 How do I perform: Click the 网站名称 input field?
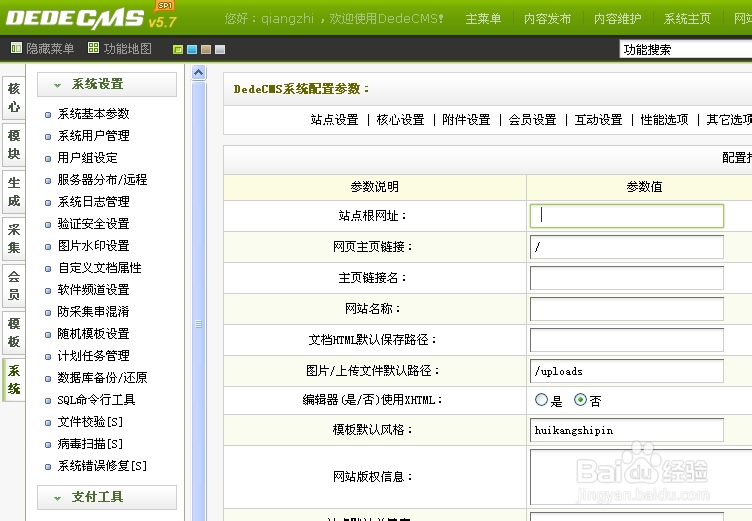[627, 309]
